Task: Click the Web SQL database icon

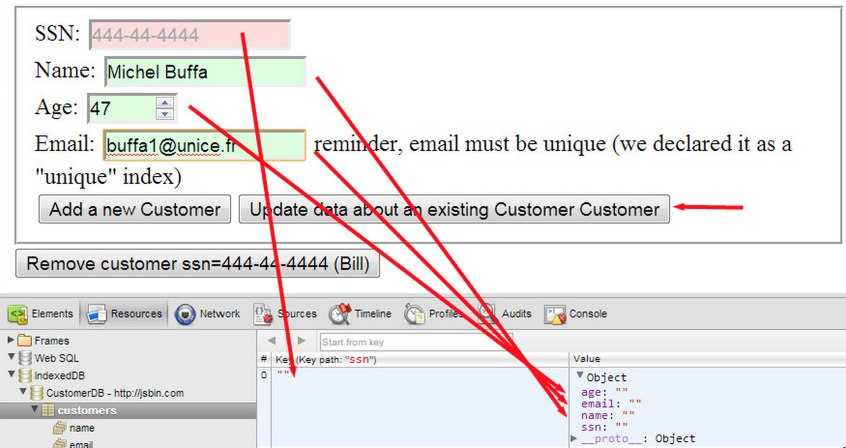Action: coord(25,358)
